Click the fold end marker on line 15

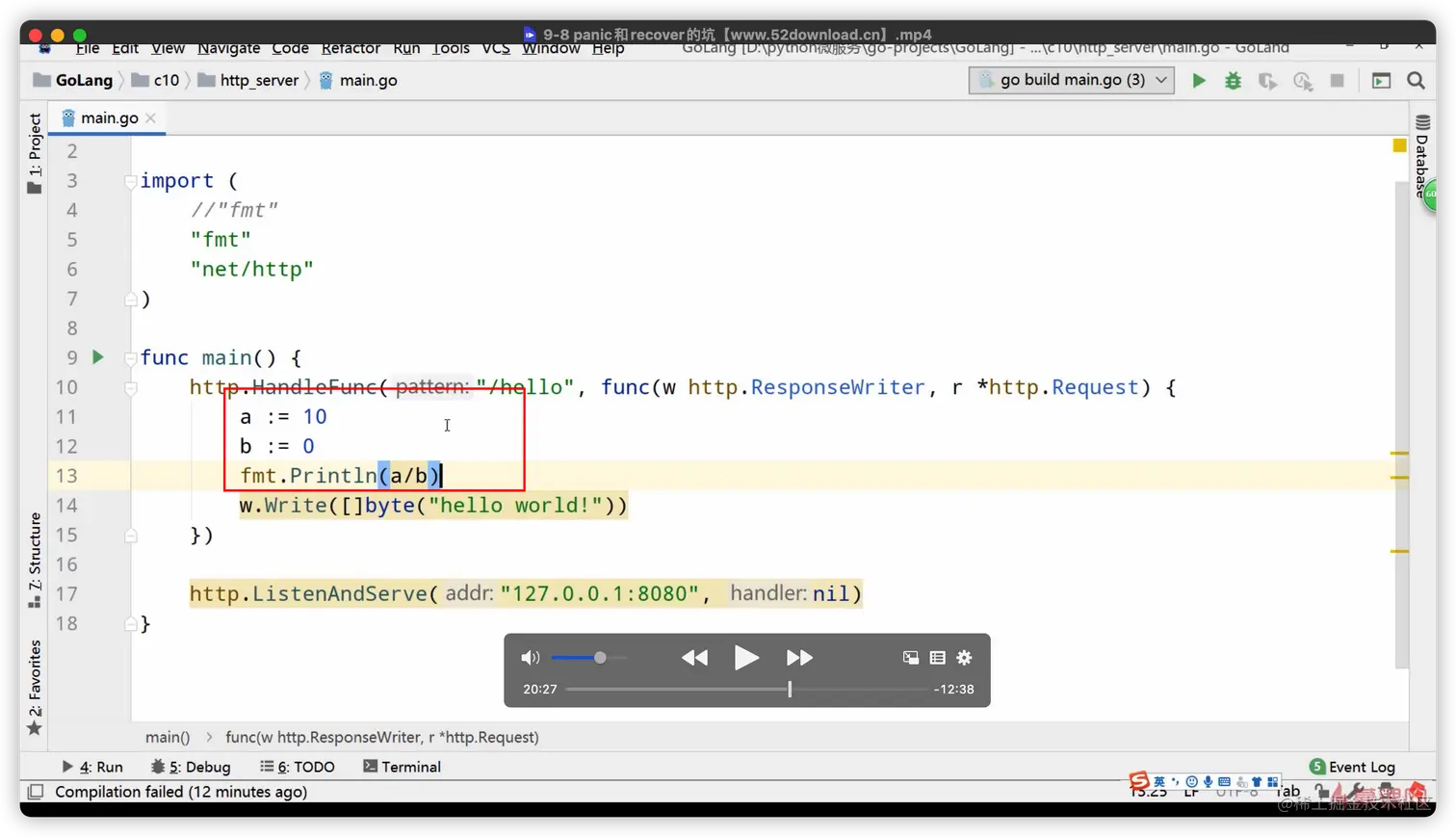[130, 536]
